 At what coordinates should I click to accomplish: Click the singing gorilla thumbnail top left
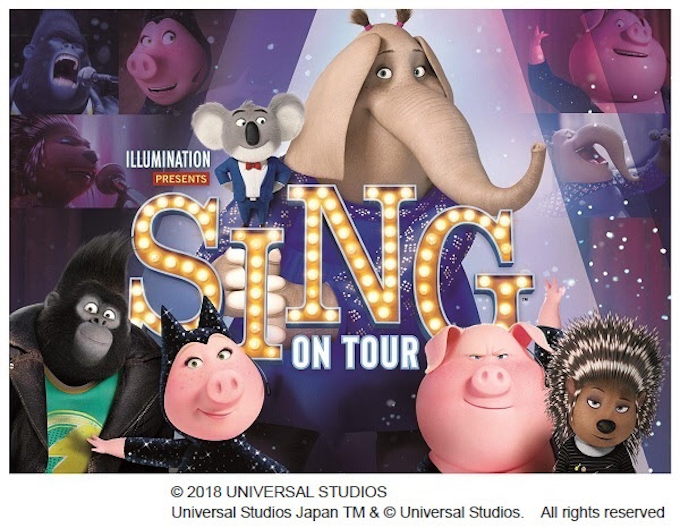point(64,62)
